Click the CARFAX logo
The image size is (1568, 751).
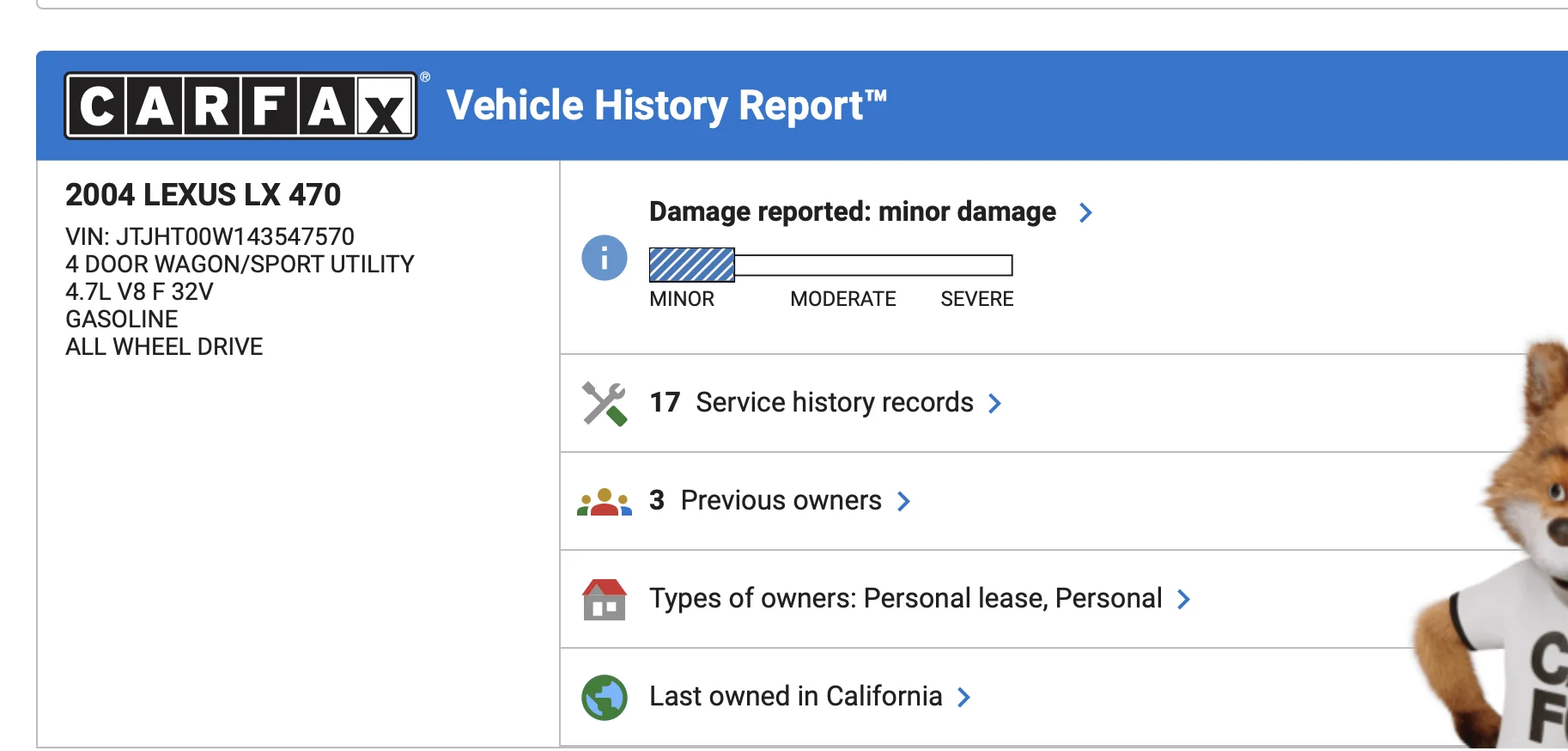[x=240, y=106]
